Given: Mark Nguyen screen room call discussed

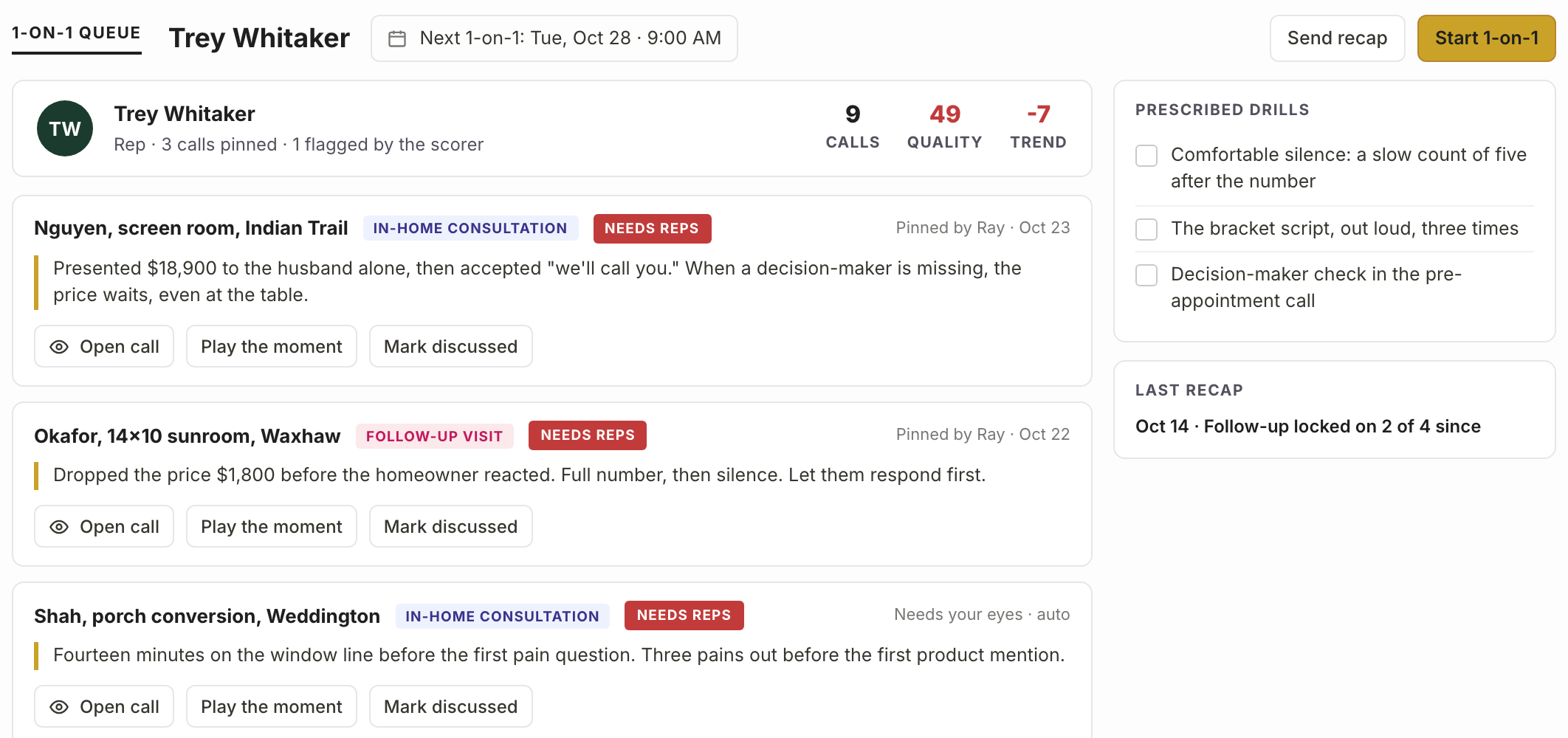Looking at the screenshot, I should click(450, 346).
